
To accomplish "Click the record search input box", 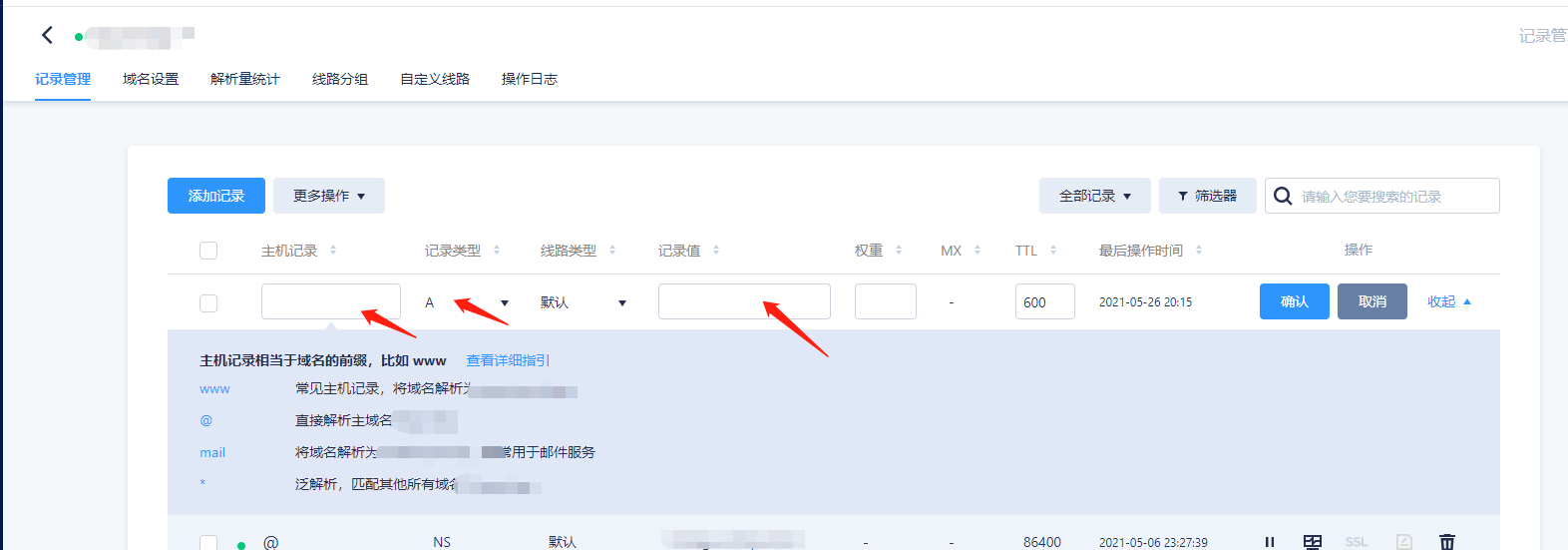I will click(x=1382, y=196).
